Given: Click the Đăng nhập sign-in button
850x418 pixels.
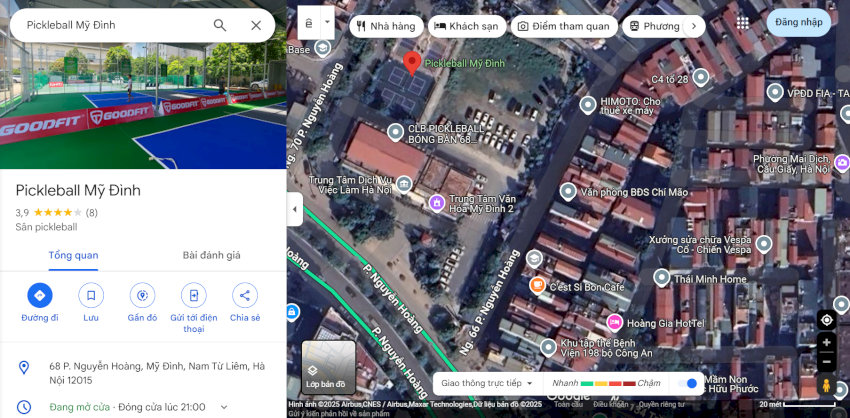Looking at the screenshot, I should (798, 23).
